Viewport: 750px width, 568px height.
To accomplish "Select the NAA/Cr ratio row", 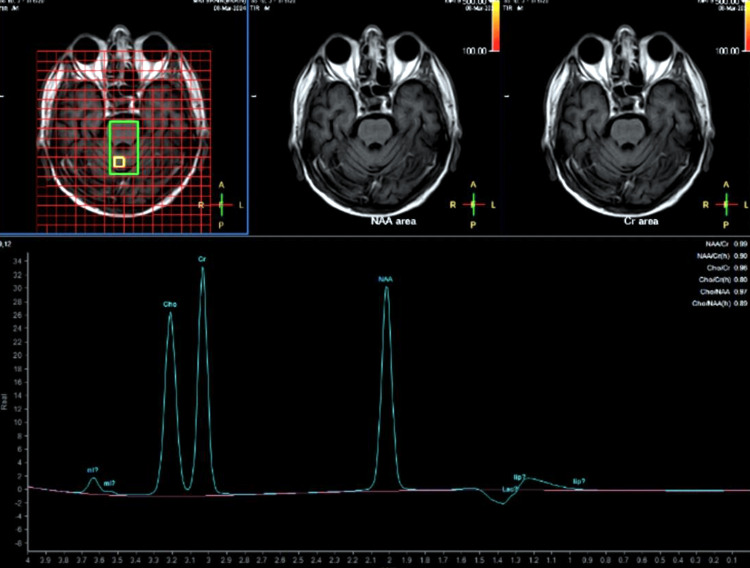I will point(727,244).
